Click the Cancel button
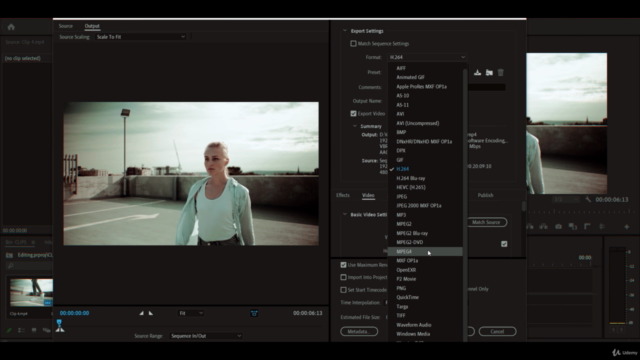640x360 pixels. click(x=497, y=331)
